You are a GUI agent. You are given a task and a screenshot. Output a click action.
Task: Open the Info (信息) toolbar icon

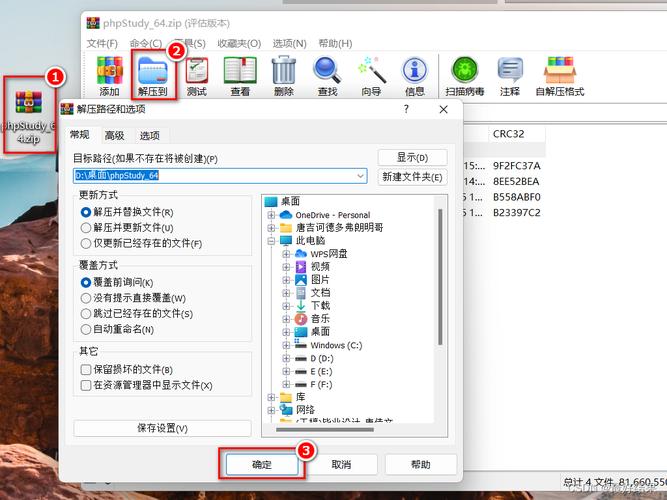[415, 76]
